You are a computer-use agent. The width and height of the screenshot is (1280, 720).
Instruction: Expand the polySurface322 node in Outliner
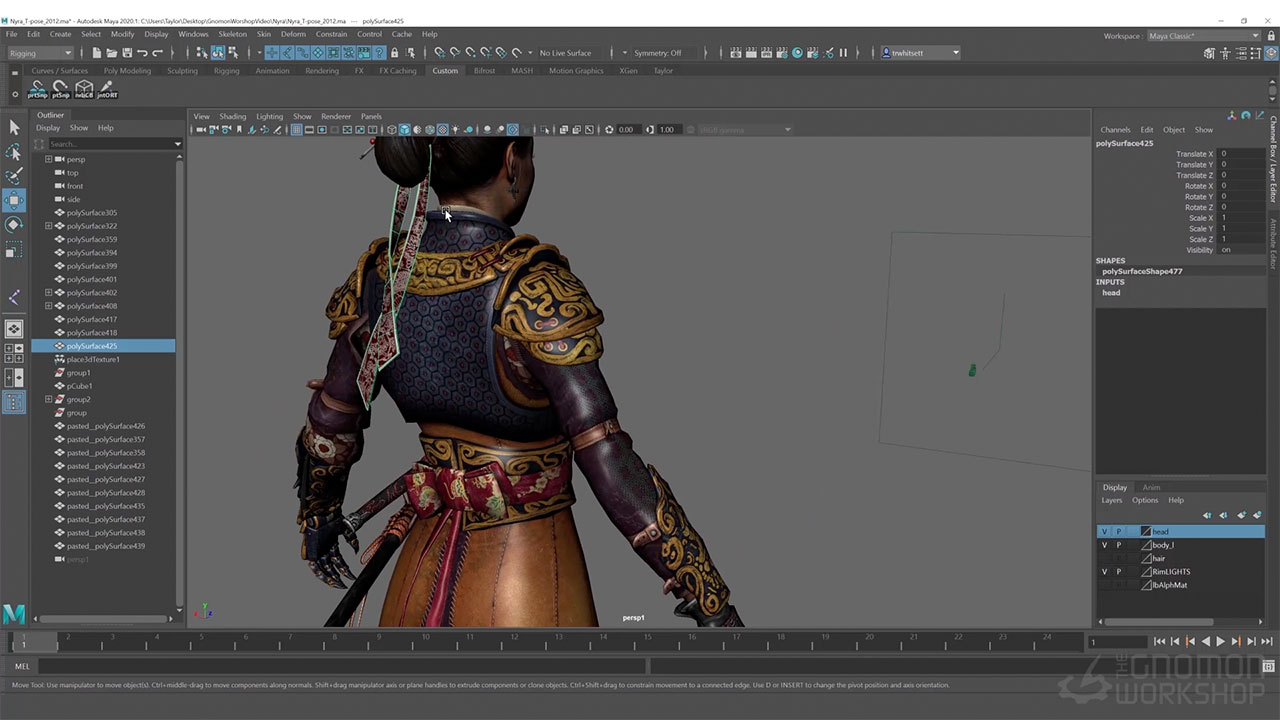click(48, 226)
